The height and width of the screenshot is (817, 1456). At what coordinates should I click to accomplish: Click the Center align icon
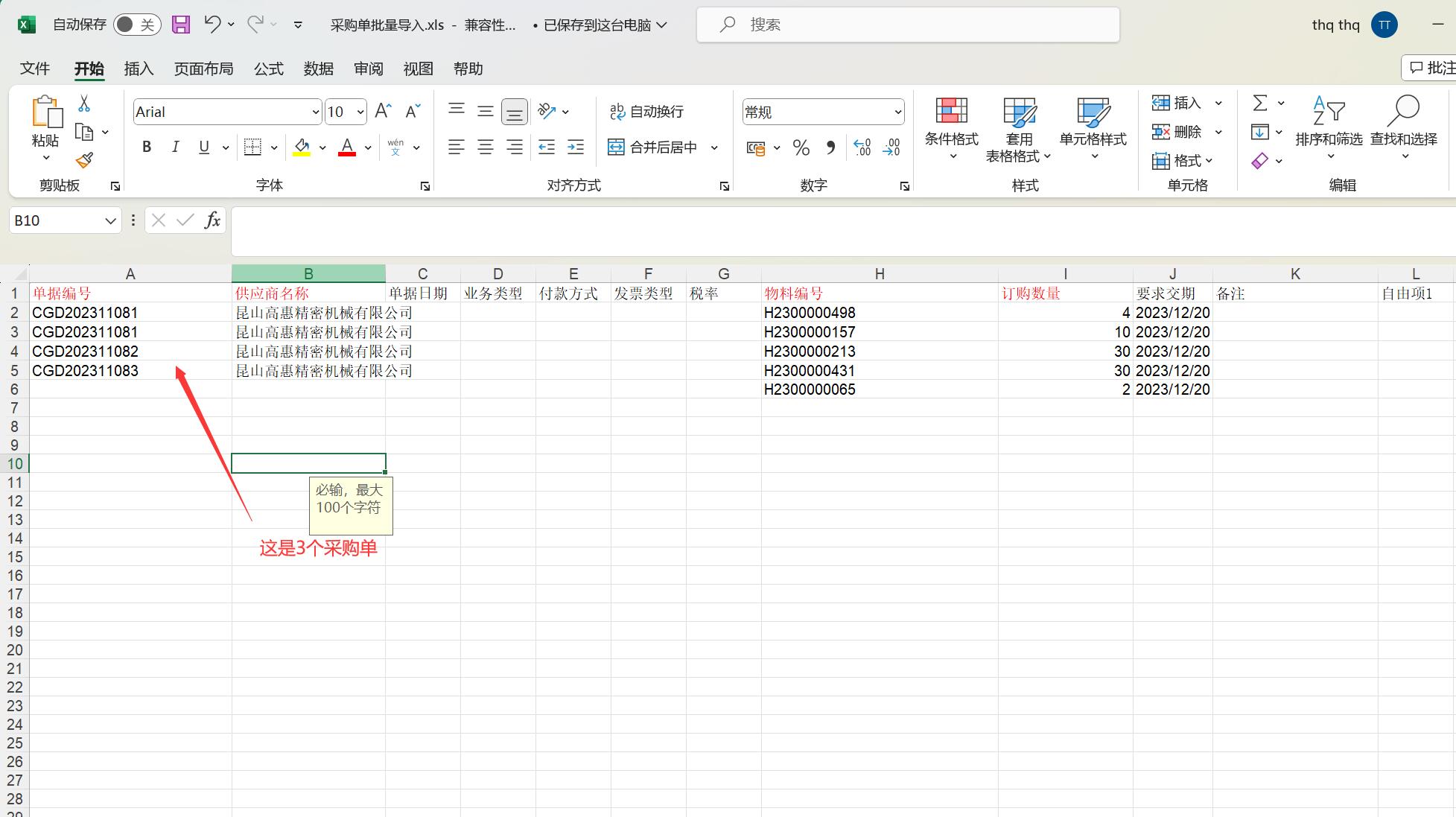(x=486, y=147)
